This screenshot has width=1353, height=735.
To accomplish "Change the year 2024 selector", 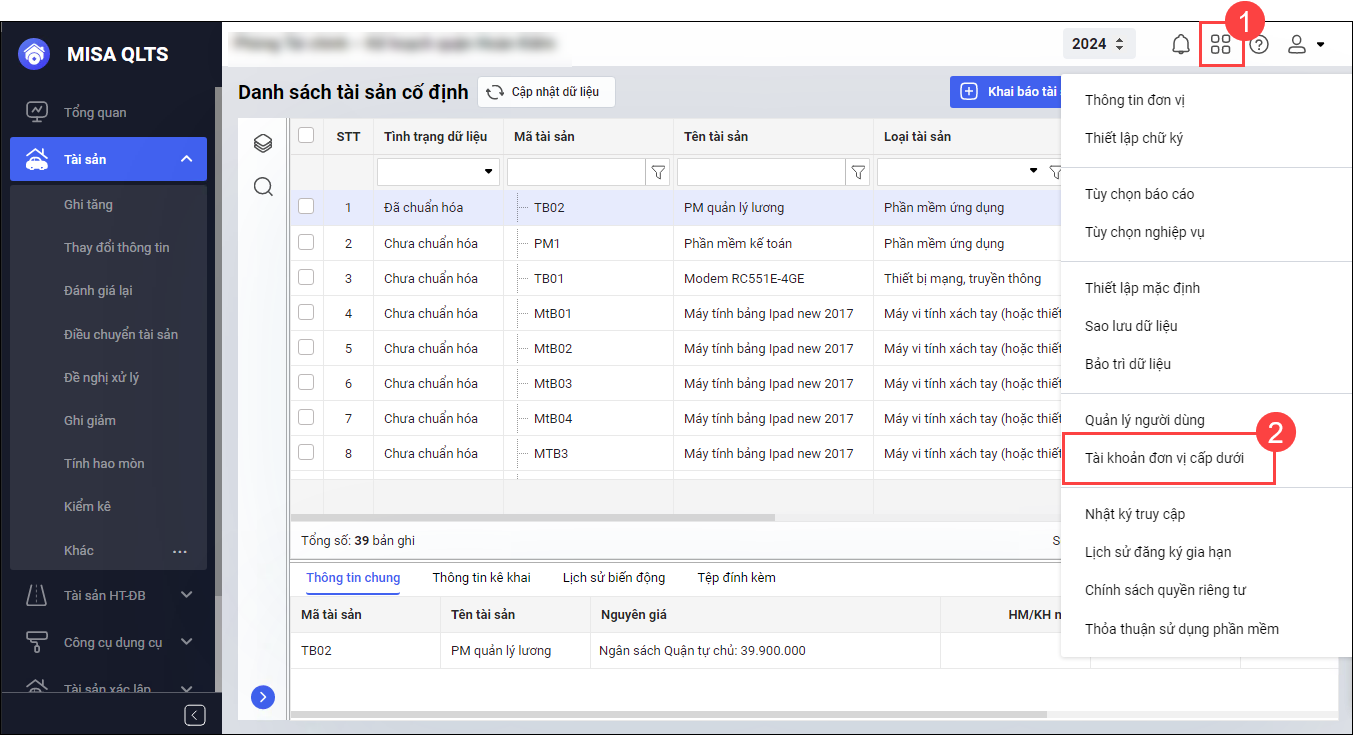I will pyautogui.click(x=1099, y=44).
